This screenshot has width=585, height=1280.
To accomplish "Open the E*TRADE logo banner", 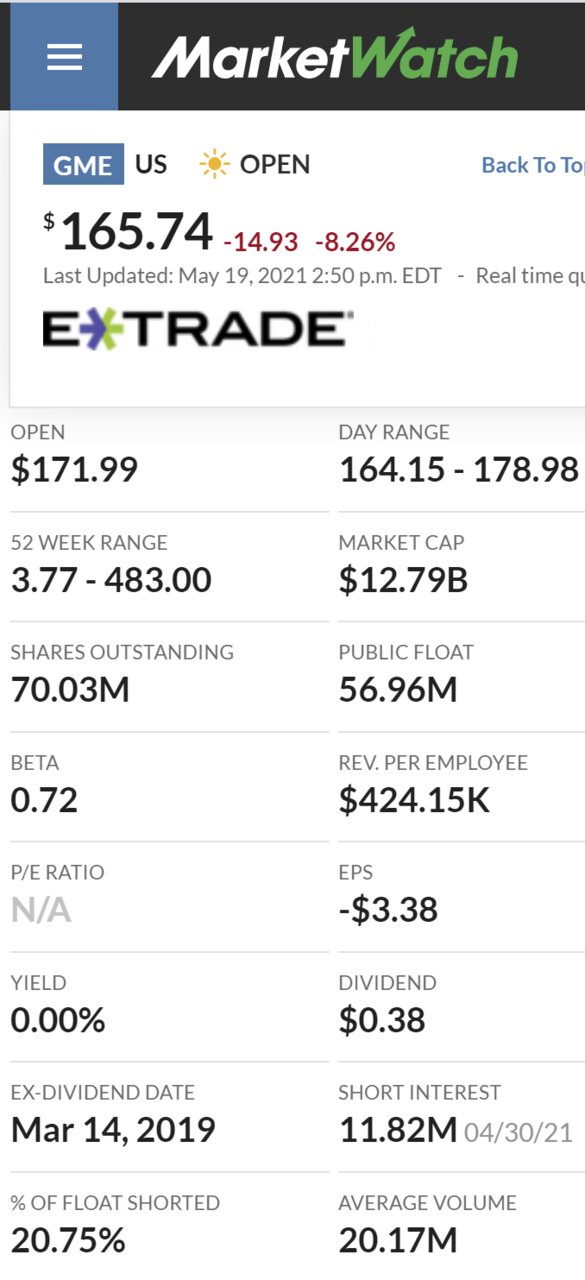I will [198, 329].
